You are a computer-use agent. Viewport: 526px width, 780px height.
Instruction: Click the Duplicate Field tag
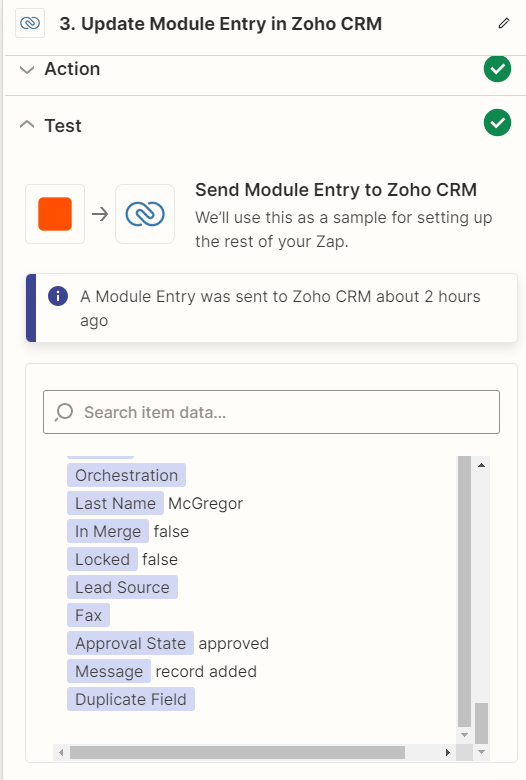[131, 699]
